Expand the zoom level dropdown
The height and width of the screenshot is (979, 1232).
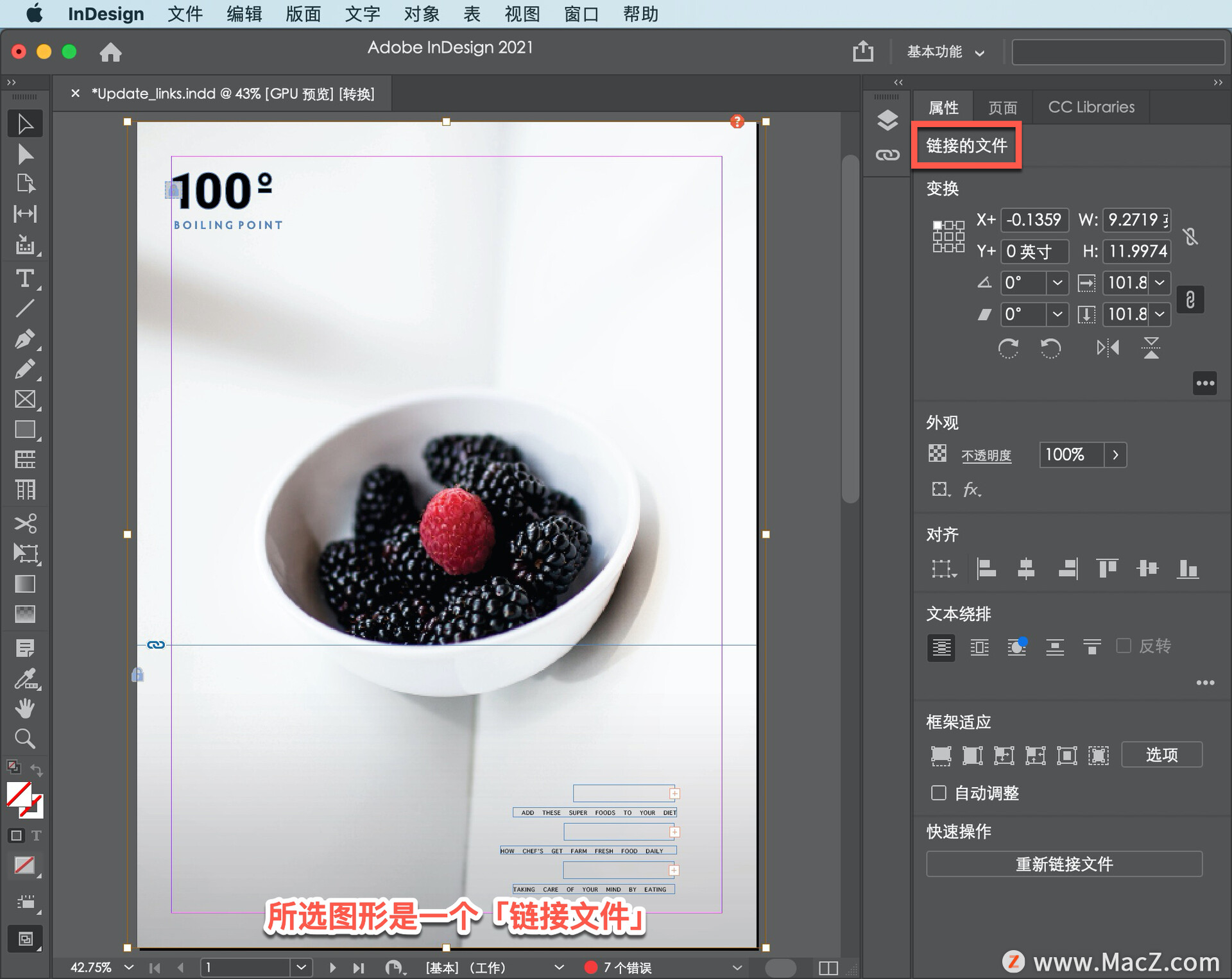129,967
